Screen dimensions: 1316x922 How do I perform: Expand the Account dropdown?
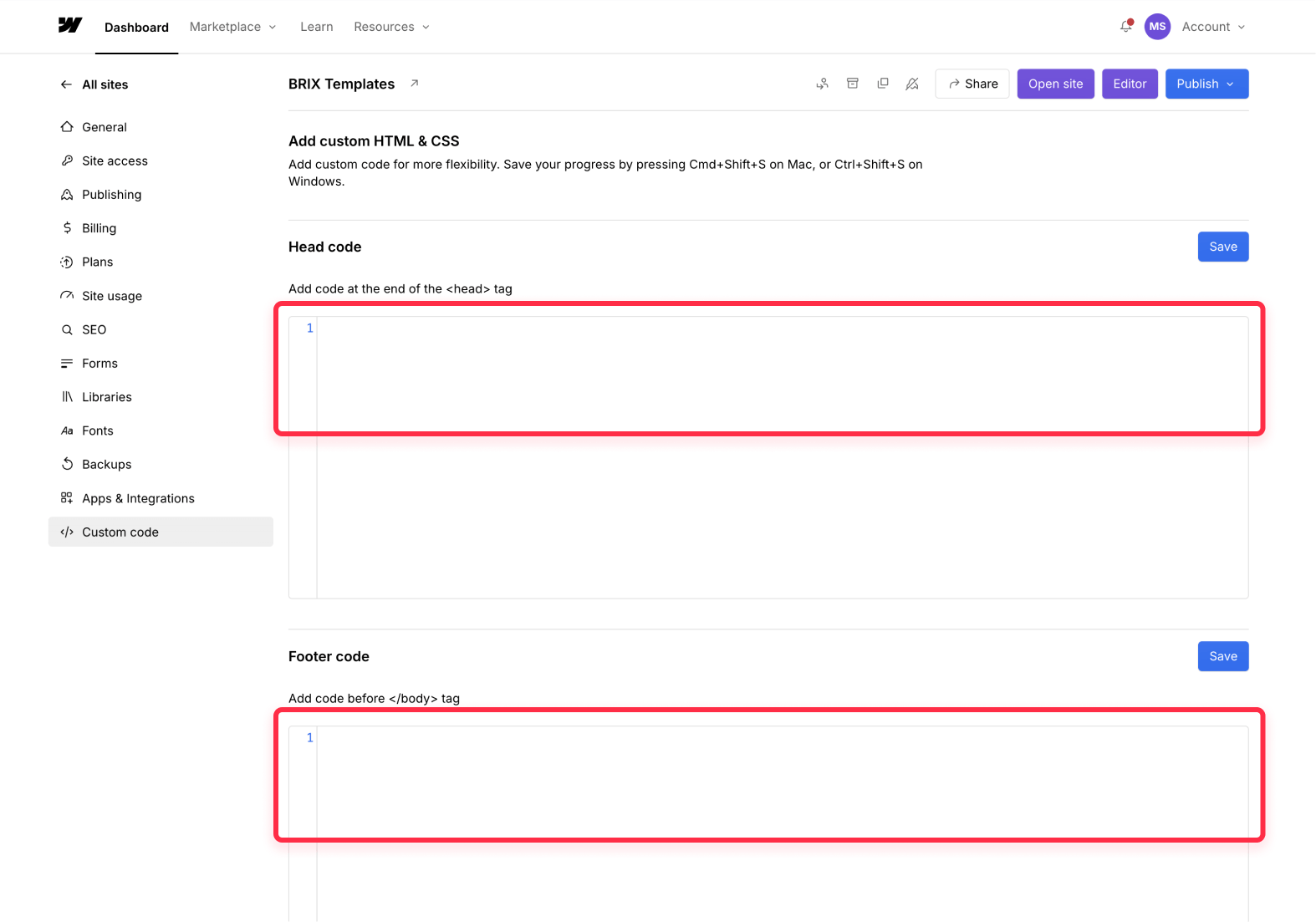tap(1213, 27)
